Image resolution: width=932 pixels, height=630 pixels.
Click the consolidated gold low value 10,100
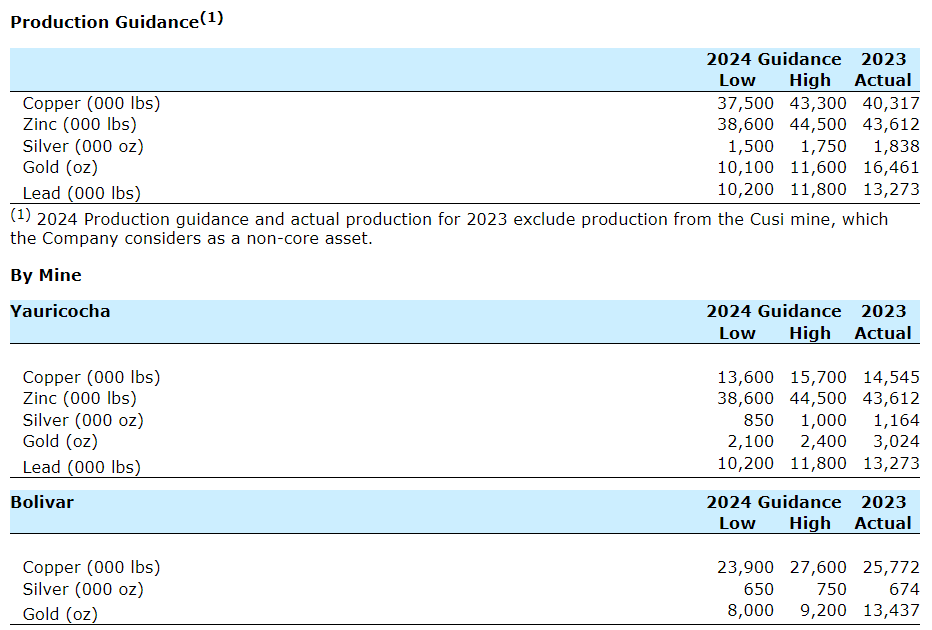point(745,168)
